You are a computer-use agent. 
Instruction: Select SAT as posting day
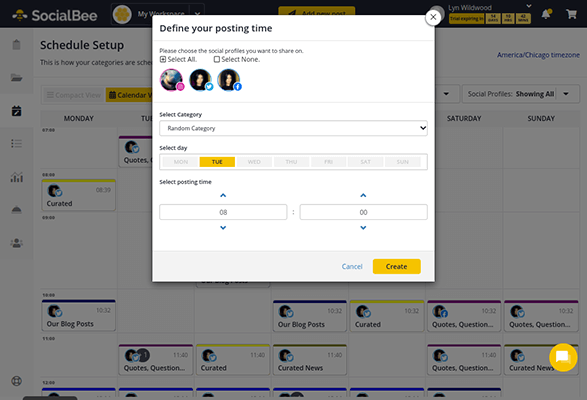pyautogui.click(x=365, y=162)
